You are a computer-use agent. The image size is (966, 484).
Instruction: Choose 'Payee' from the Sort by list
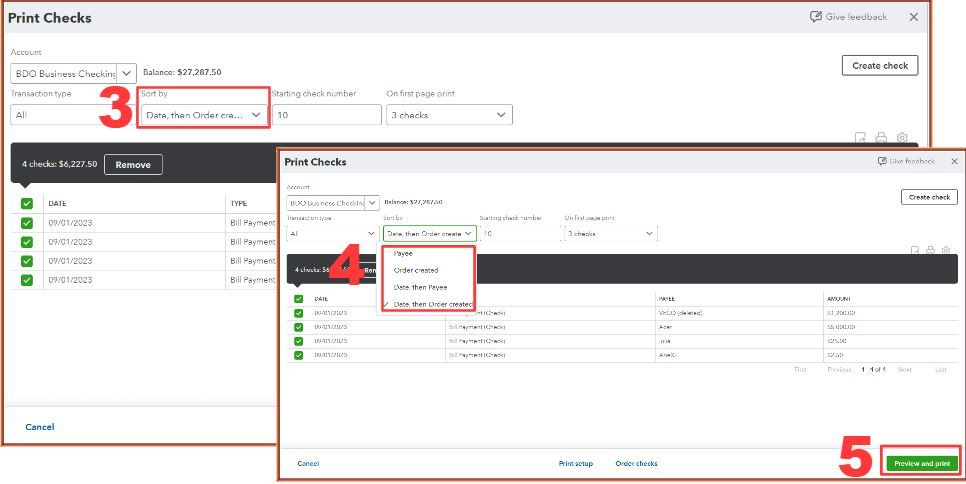(403, 254)
